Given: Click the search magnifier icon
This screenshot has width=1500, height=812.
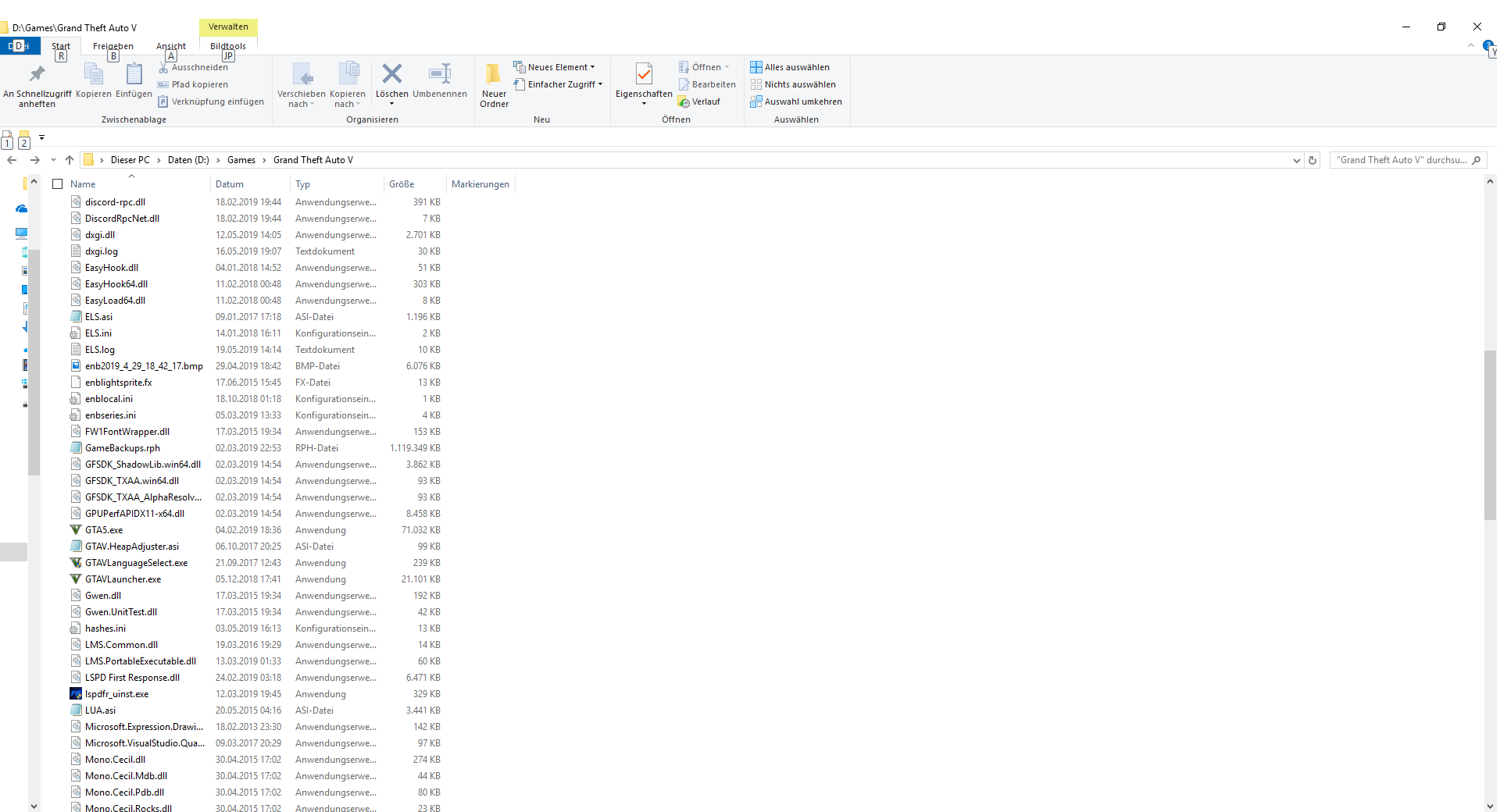Looking at the screenshot, I should 1476,160.
